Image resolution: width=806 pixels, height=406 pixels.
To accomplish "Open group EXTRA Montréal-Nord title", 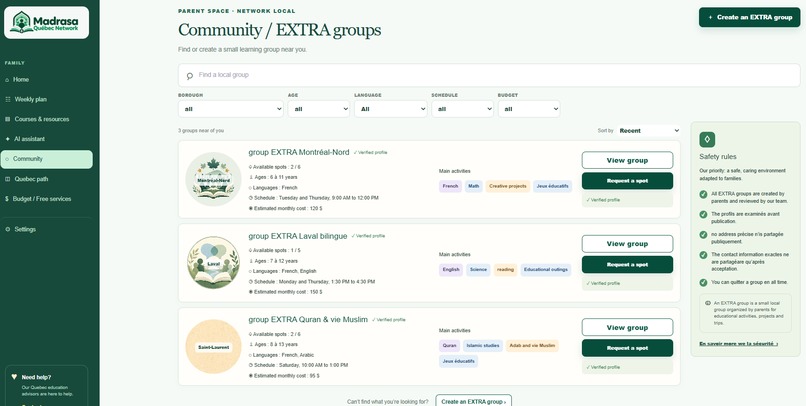I will [x=299, y=153].
